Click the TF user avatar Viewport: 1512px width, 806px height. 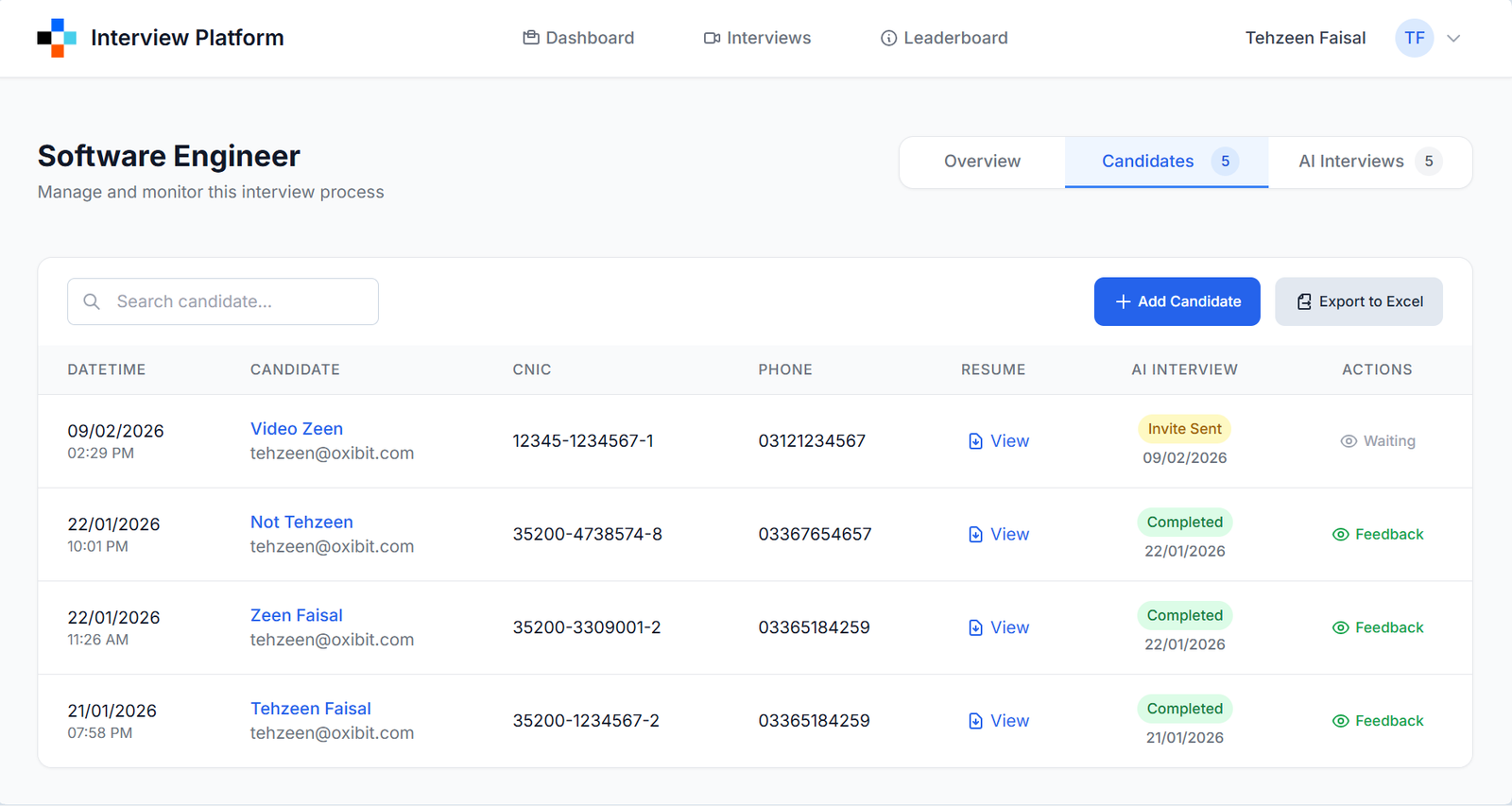coord(1414,38)
